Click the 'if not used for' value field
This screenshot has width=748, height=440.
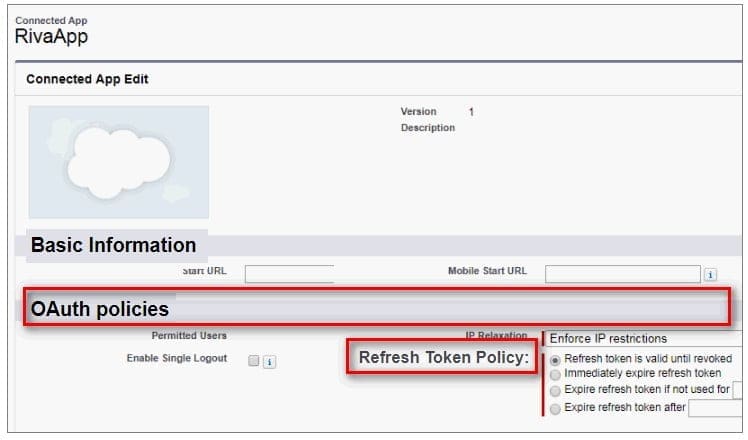[738, 389]
